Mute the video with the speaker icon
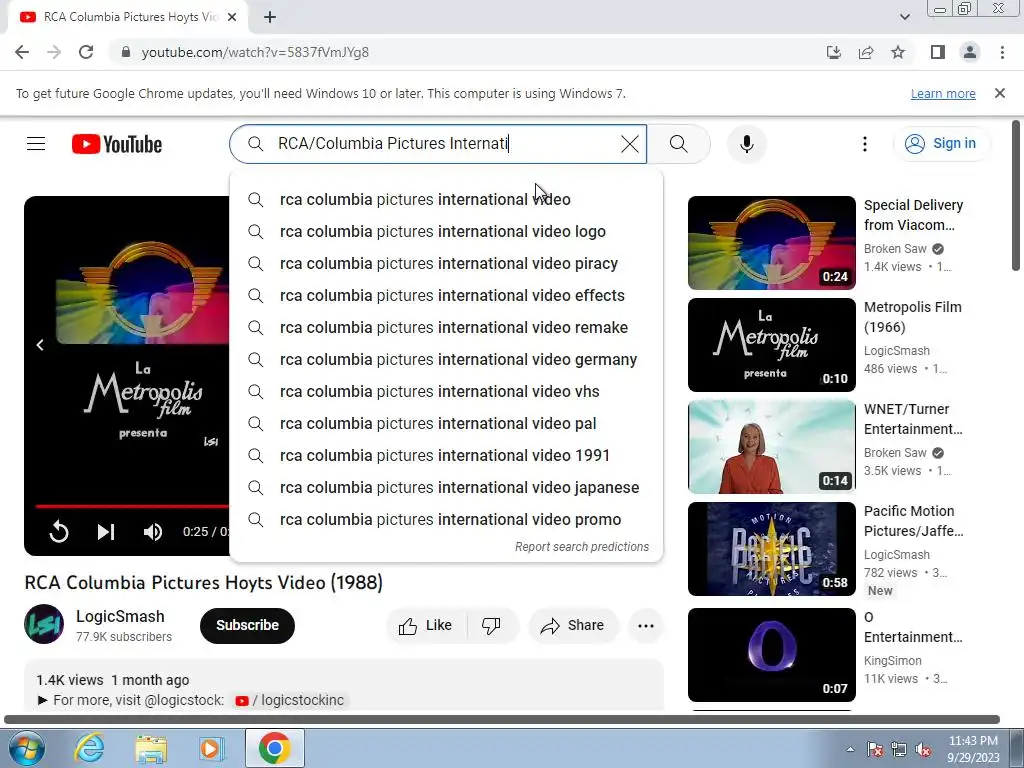 [x=153, y=532]
